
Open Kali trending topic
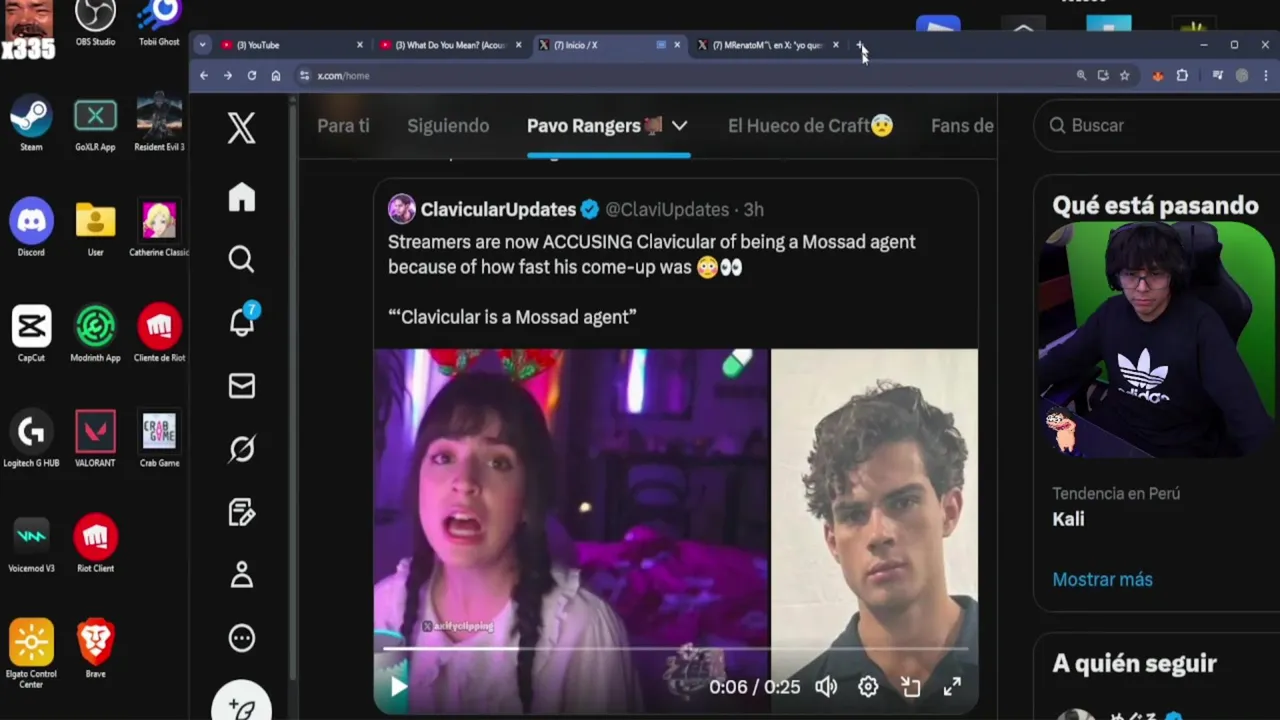click(x=1068, y=519)
